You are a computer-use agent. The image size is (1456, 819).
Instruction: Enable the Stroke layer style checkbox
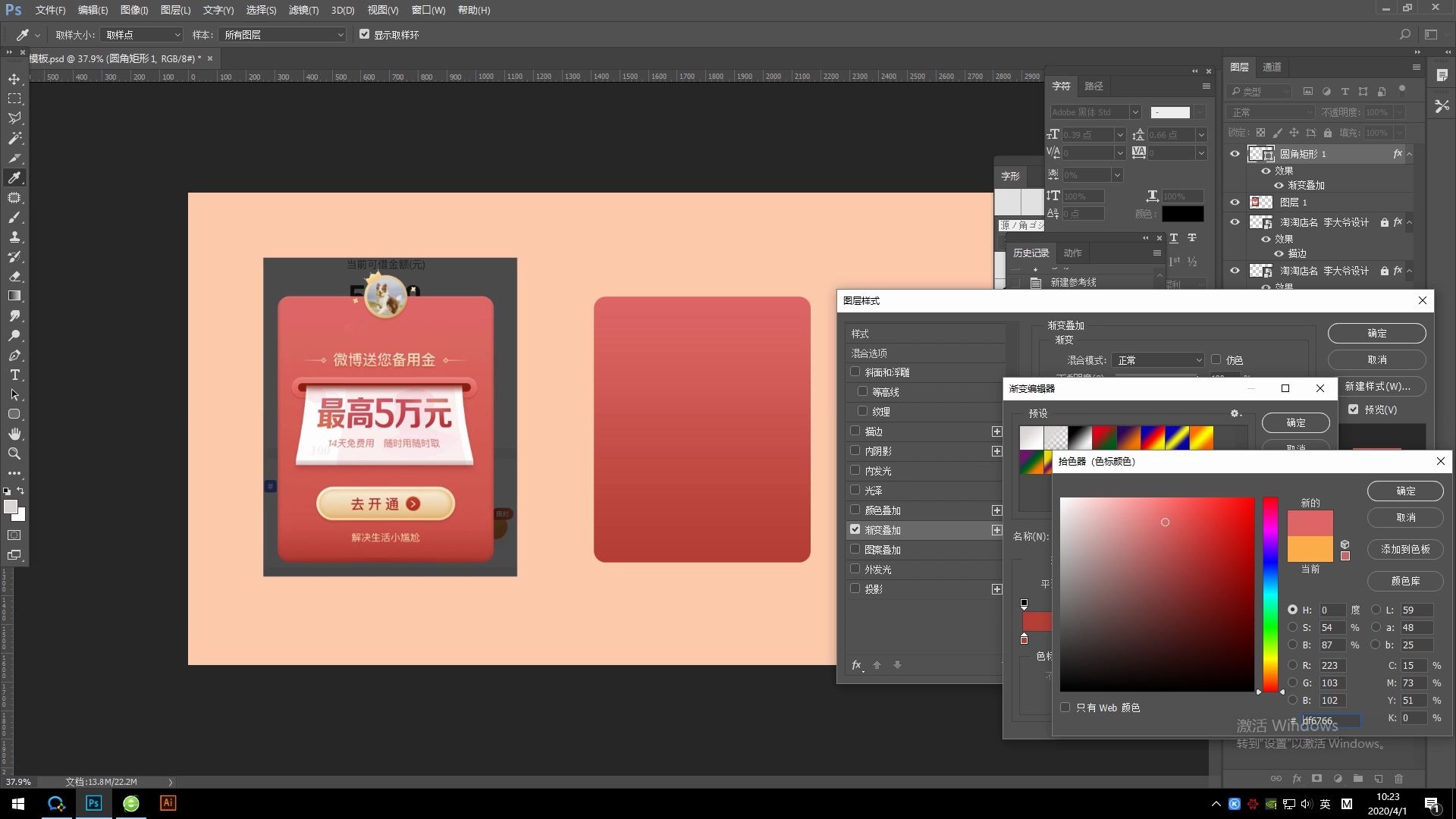[855, 431]
